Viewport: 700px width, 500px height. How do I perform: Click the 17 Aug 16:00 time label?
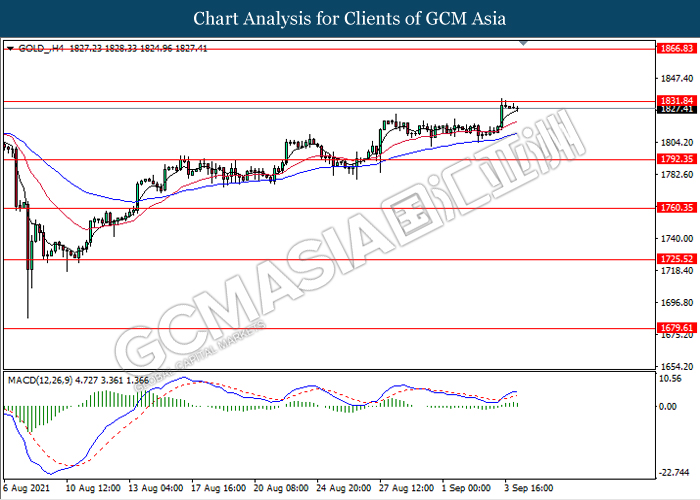coord(219,488)
